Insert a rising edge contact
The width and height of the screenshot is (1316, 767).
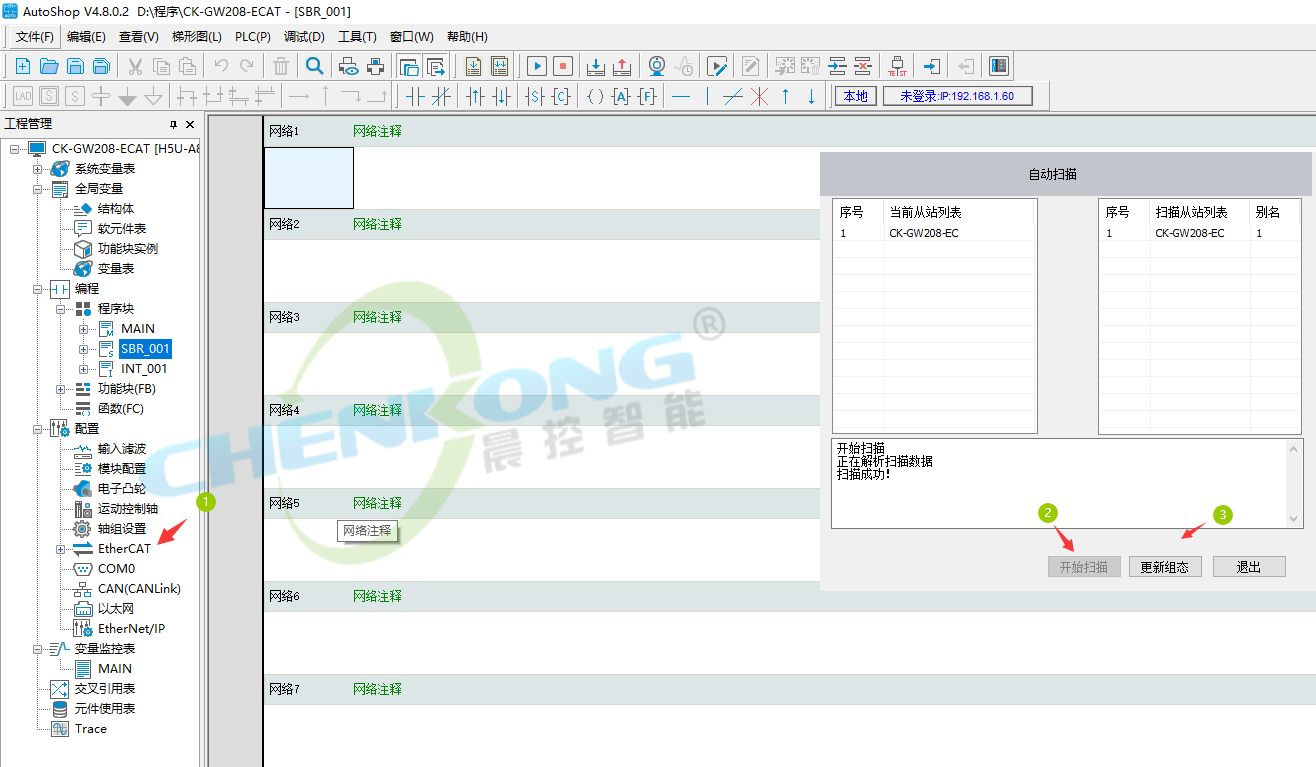475,96
